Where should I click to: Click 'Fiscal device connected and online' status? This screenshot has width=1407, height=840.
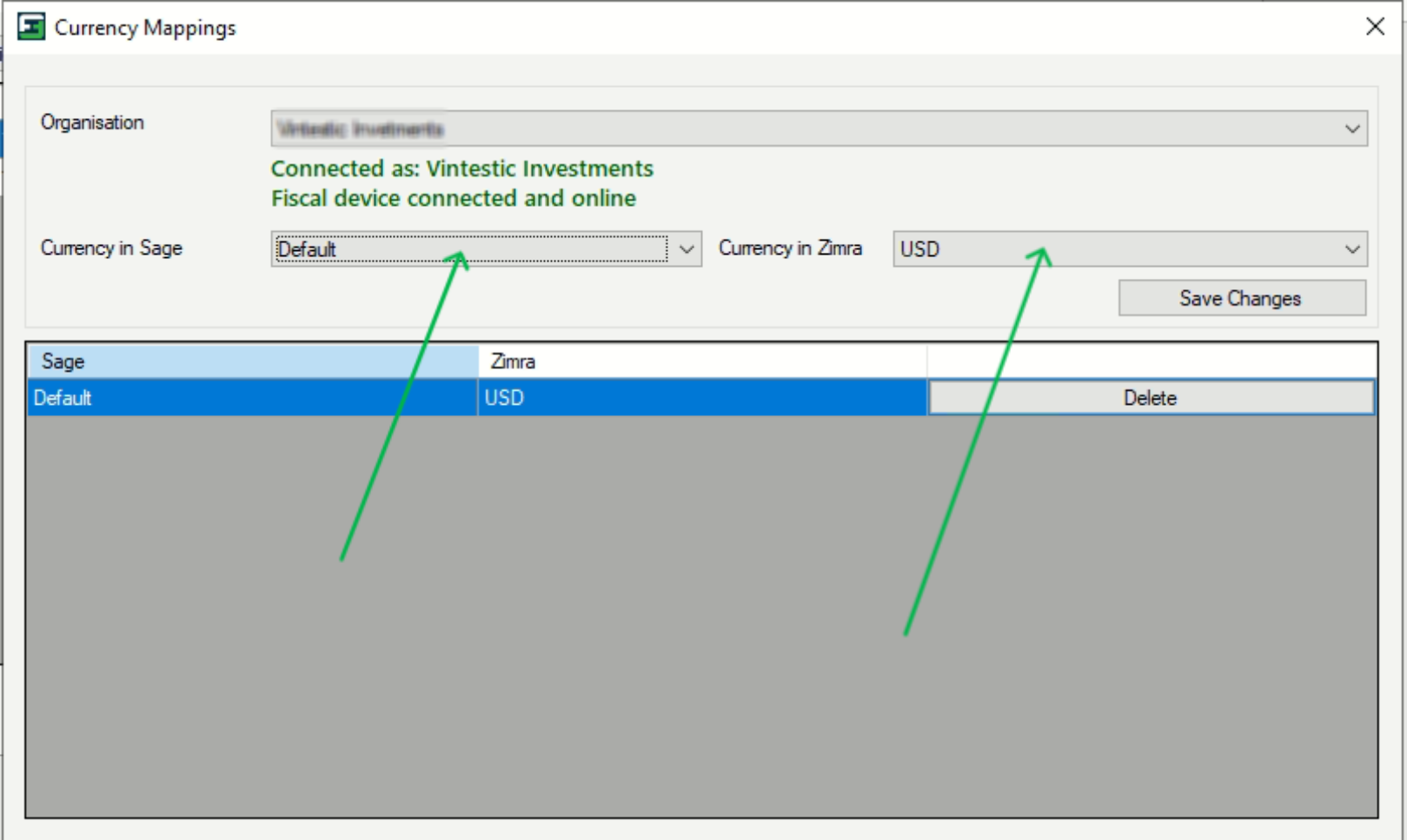click(454, 198)
